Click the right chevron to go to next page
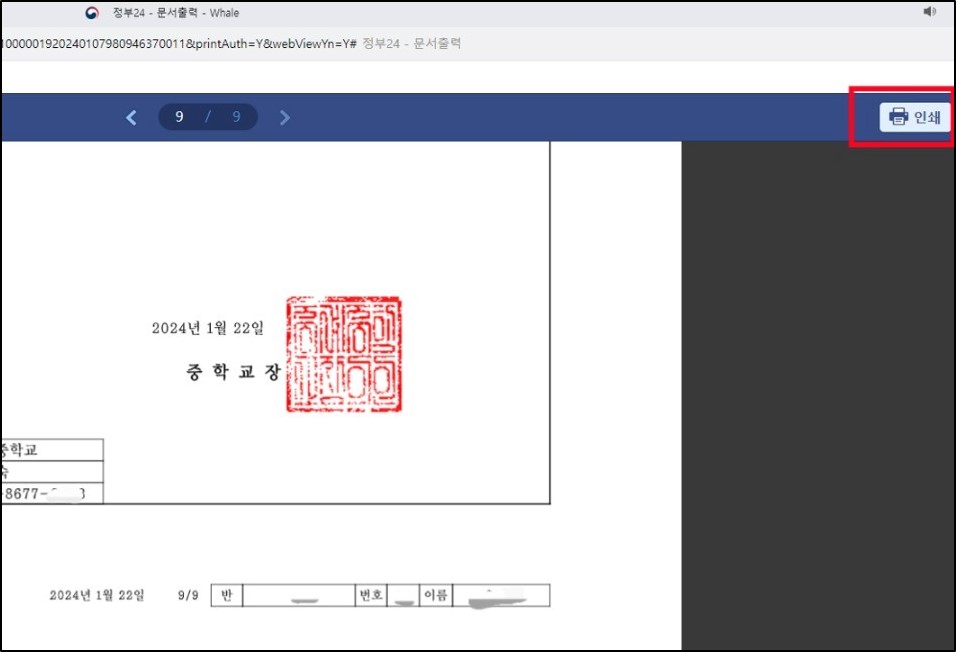This screenshot has height=652, width=956. [284, 117]
